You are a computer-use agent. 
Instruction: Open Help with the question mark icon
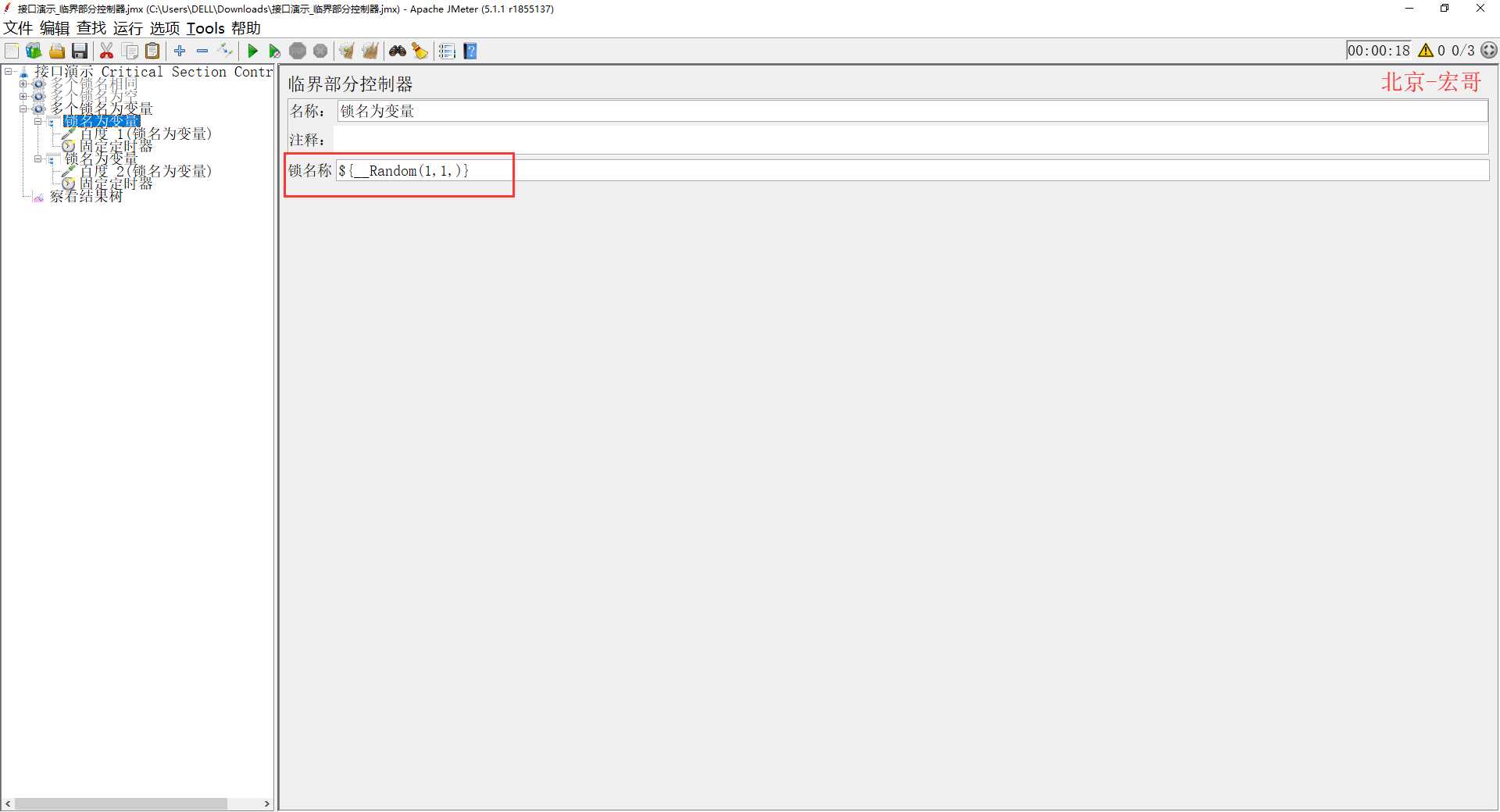[x=470, y=51]
